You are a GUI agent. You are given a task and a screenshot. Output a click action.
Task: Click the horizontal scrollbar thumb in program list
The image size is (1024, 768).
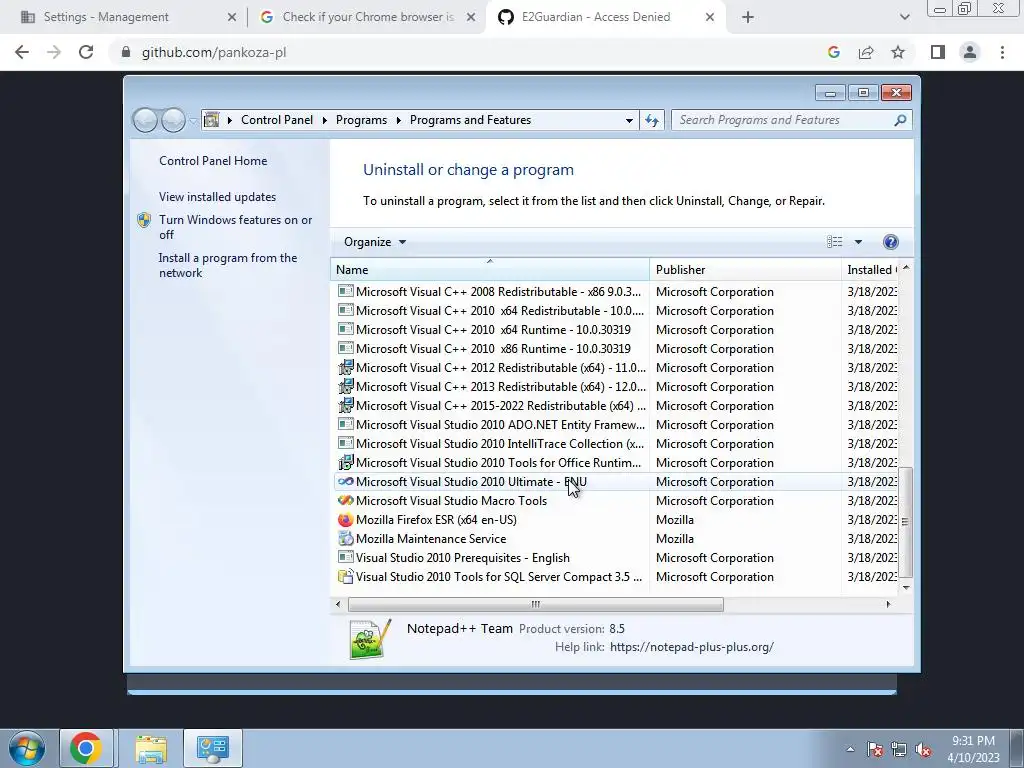coord(536,604)
